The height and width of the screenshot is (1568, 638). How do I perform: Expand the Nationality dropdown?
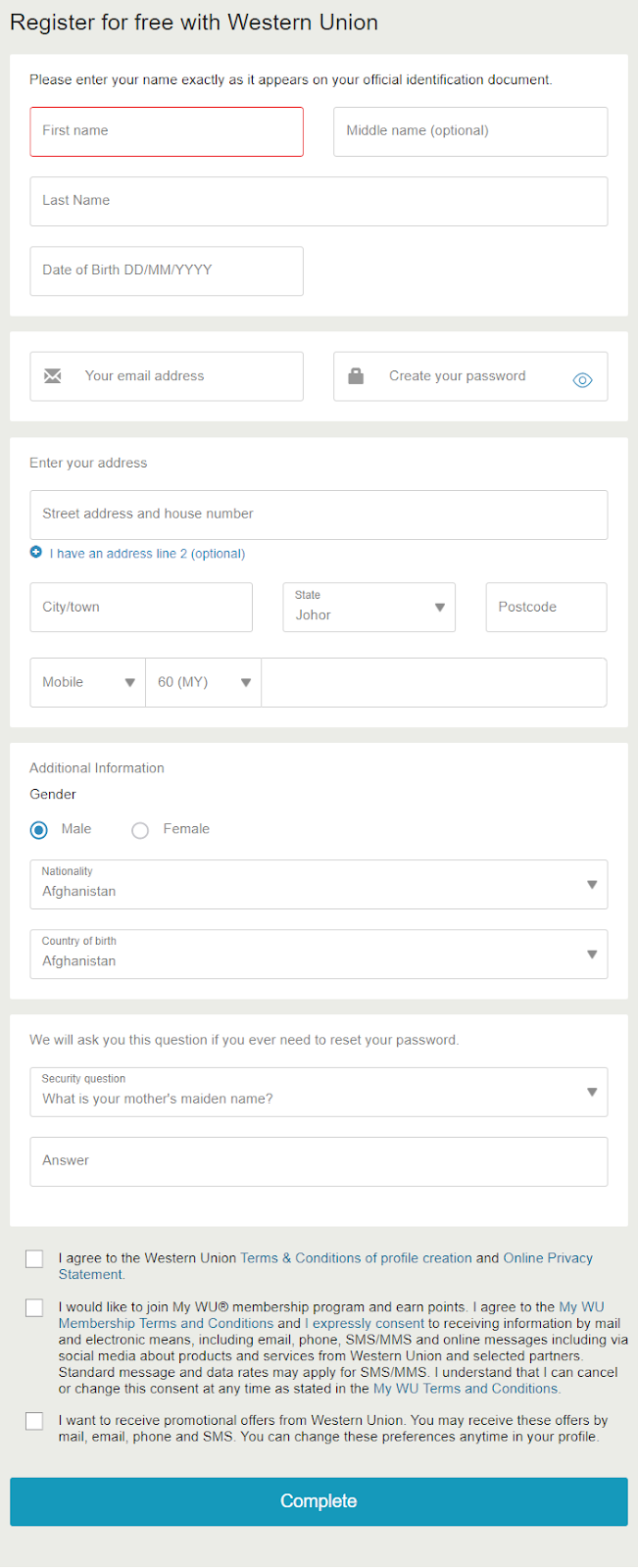pos(319,884)
